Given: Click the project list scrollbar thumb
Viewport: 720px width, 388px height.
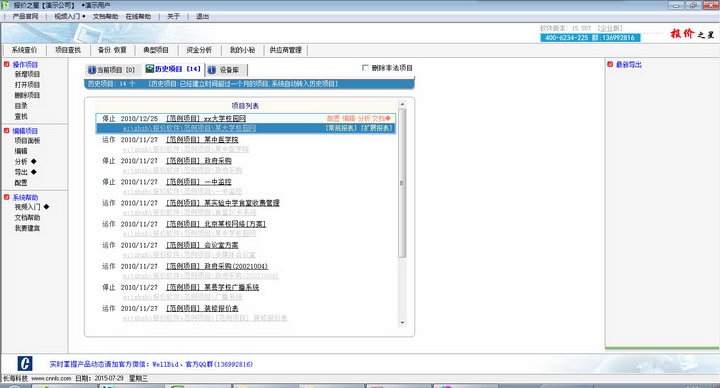Looking at the screenshot, I should tap(402, 183).
